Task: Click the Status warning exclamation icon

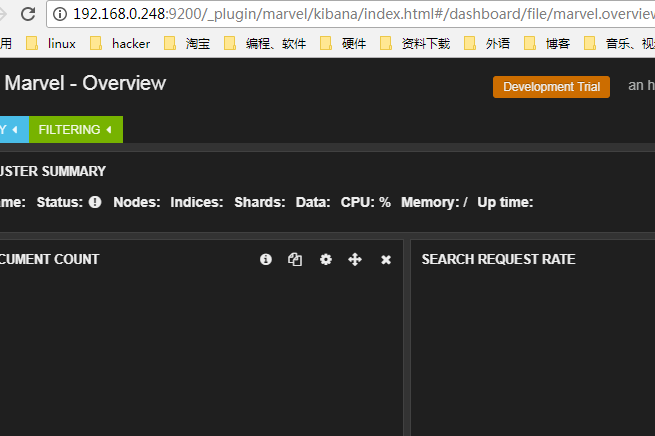Action: (95, 202)
